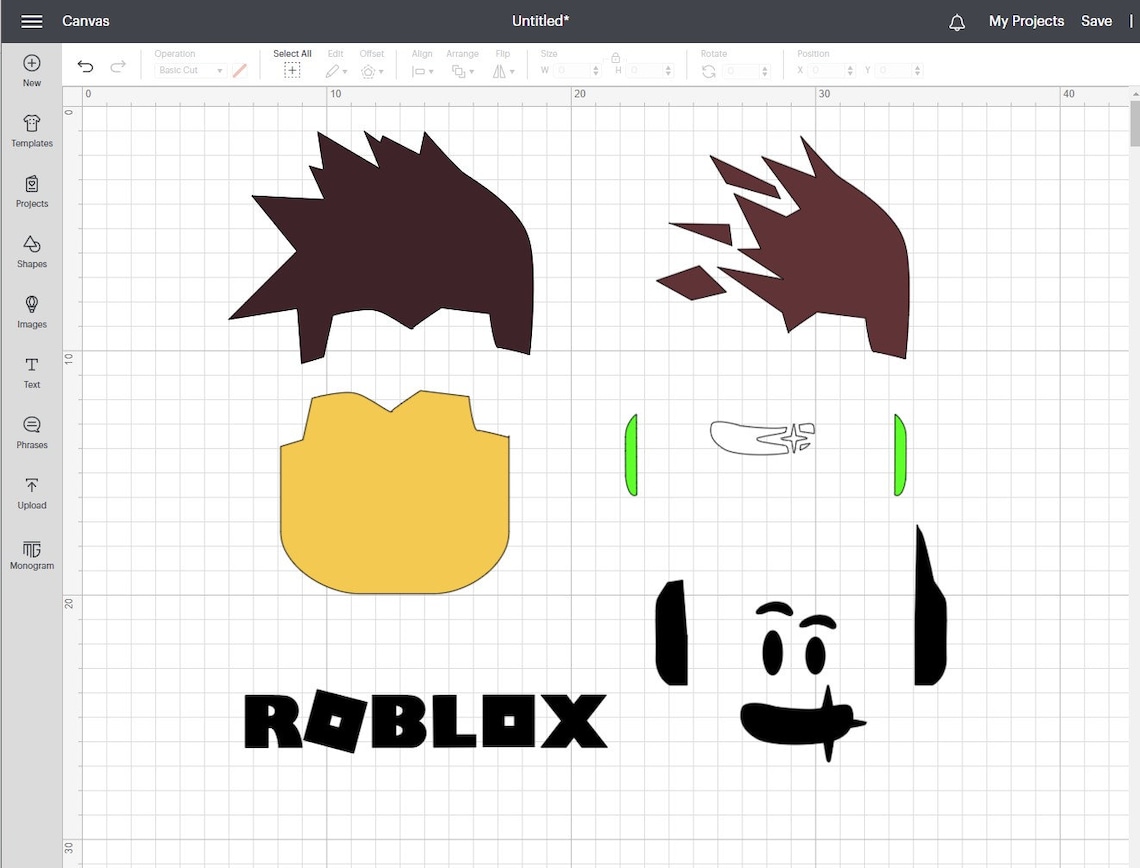Open the Basic Cut operation dropdown
Image resolution: width=1140 pixels, height=868 pixels.
point(189,70)
